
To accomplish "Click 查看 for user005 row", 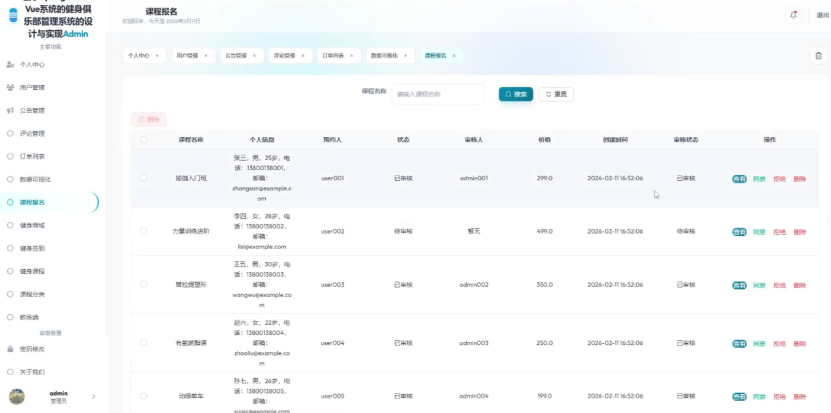I will tap(739, 397).
